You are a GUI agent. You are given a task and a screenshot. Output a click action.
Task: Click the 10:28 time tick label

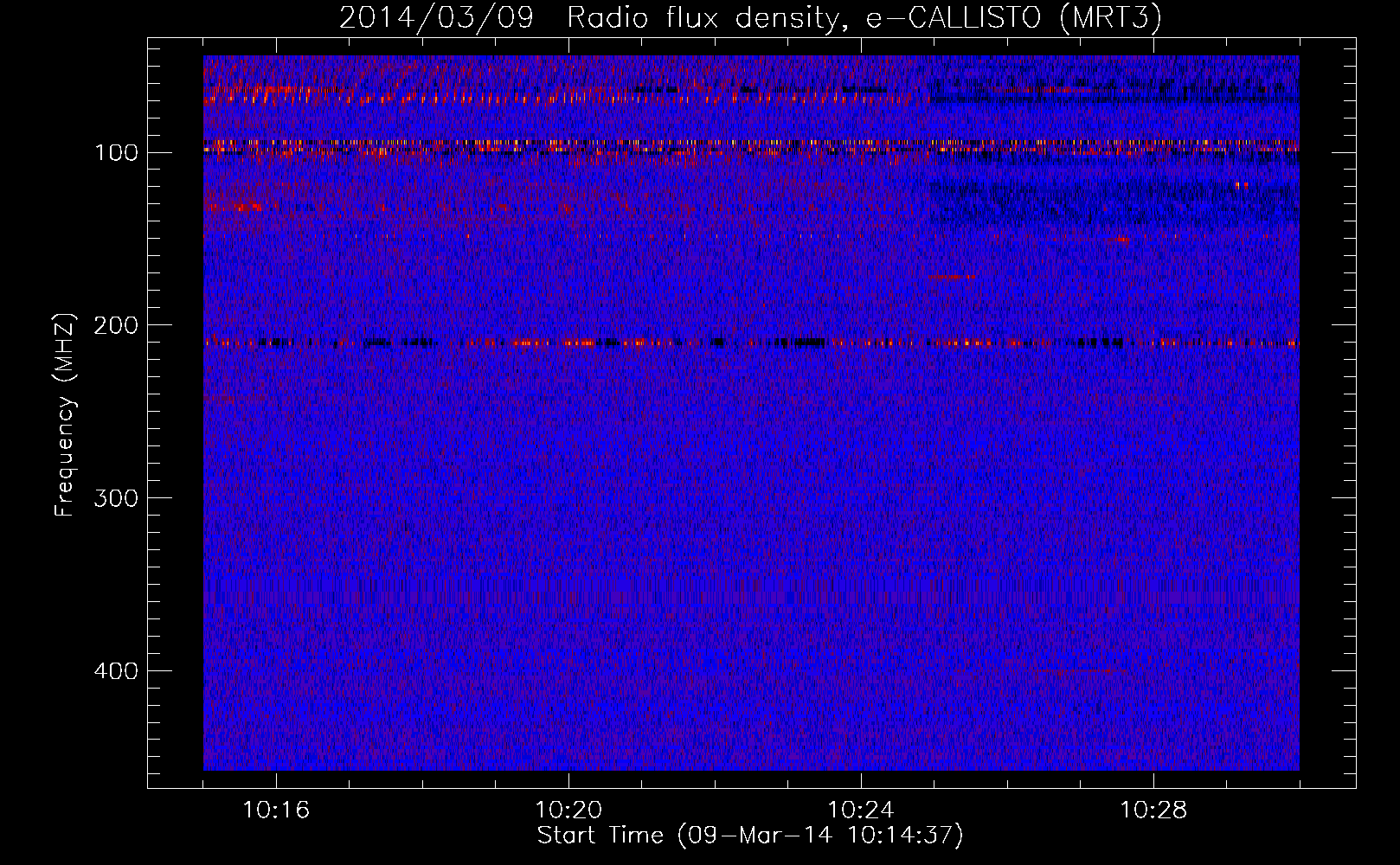(1153, 811)
